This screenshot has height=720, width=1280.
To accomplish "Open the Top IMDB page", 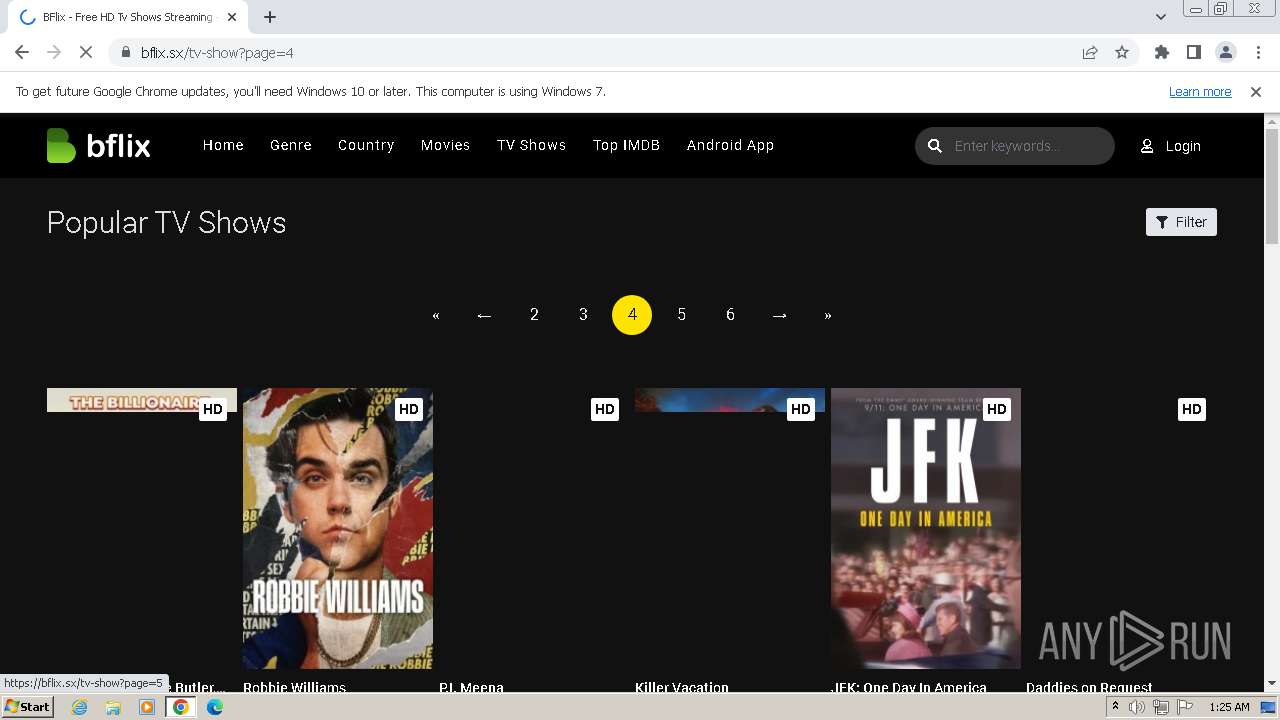I will point(626,145).
